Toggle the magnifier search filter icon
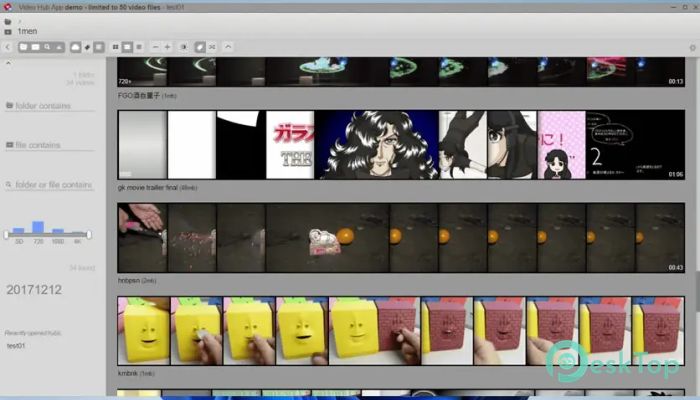The image size is (700, 400). pyautogui.click(x=47, y=47)
